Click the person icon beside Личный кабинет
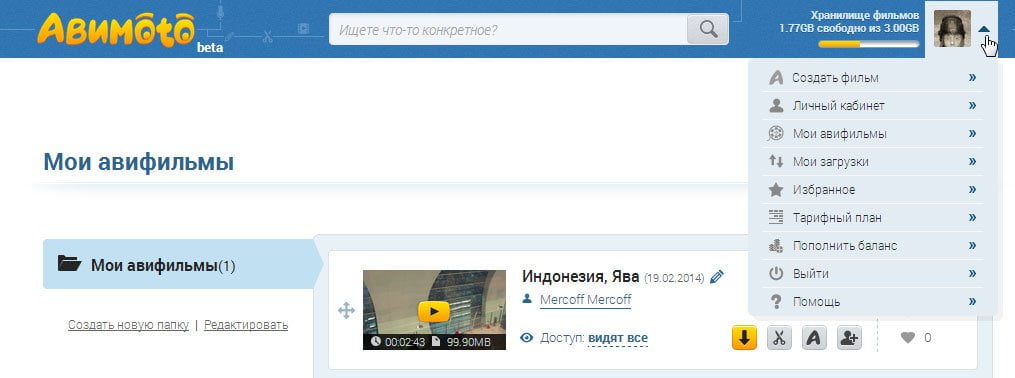This screenshot has width=1015, height=378. tap(775, 106)
